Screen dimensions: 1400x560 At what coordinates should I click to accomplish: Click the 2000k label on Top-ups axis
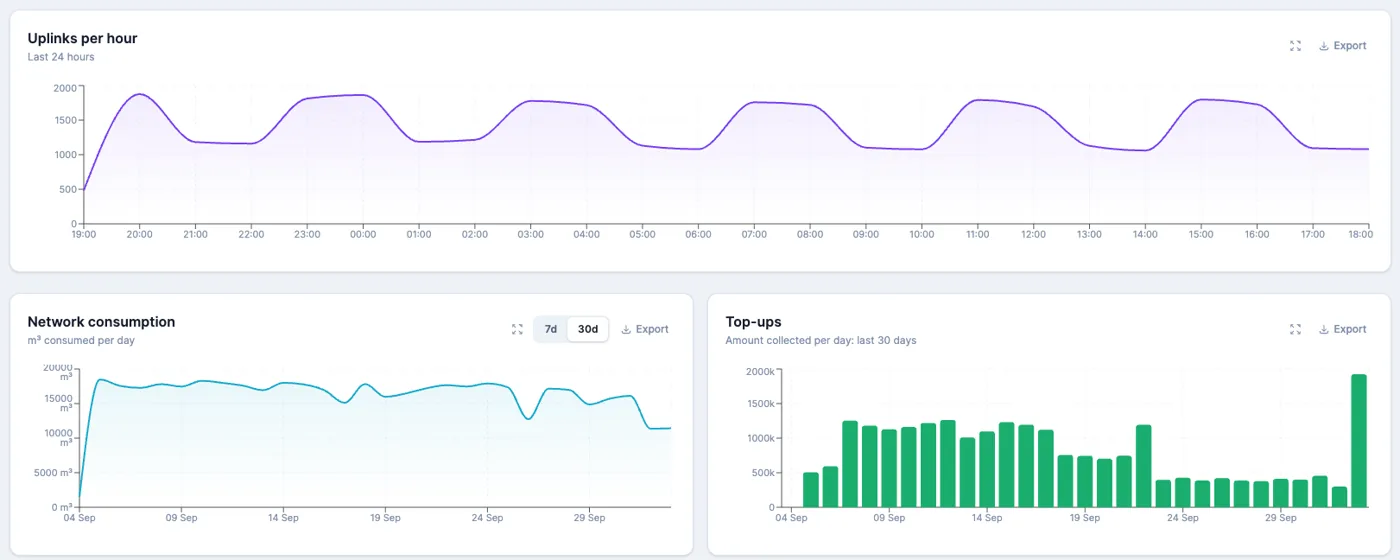tap(760, 371)
